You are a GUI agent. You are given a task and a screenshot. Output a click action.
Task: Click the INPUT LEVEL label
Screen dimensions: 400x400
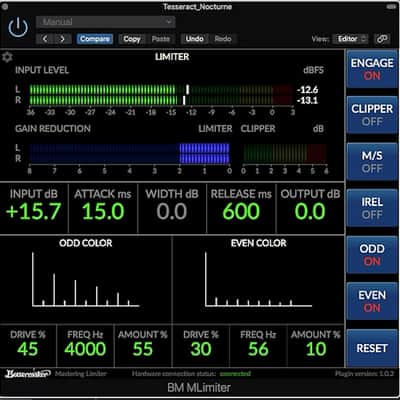click(x=42, y=70)
